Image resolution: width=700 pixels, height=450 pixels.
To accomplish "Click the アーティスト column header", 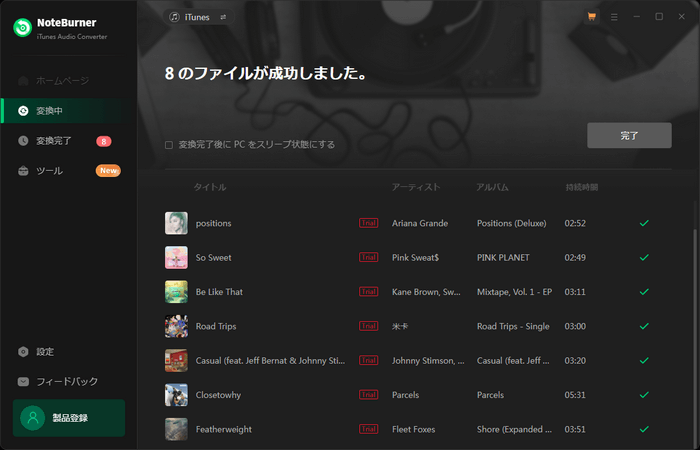I will [416, 187].
